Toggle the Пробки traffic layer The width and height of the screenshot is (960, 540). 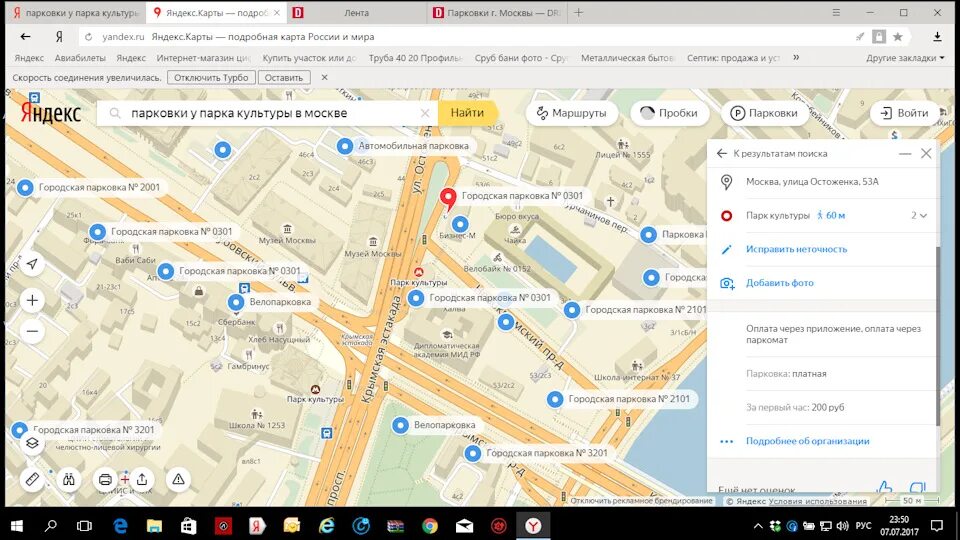pos(670,113)
